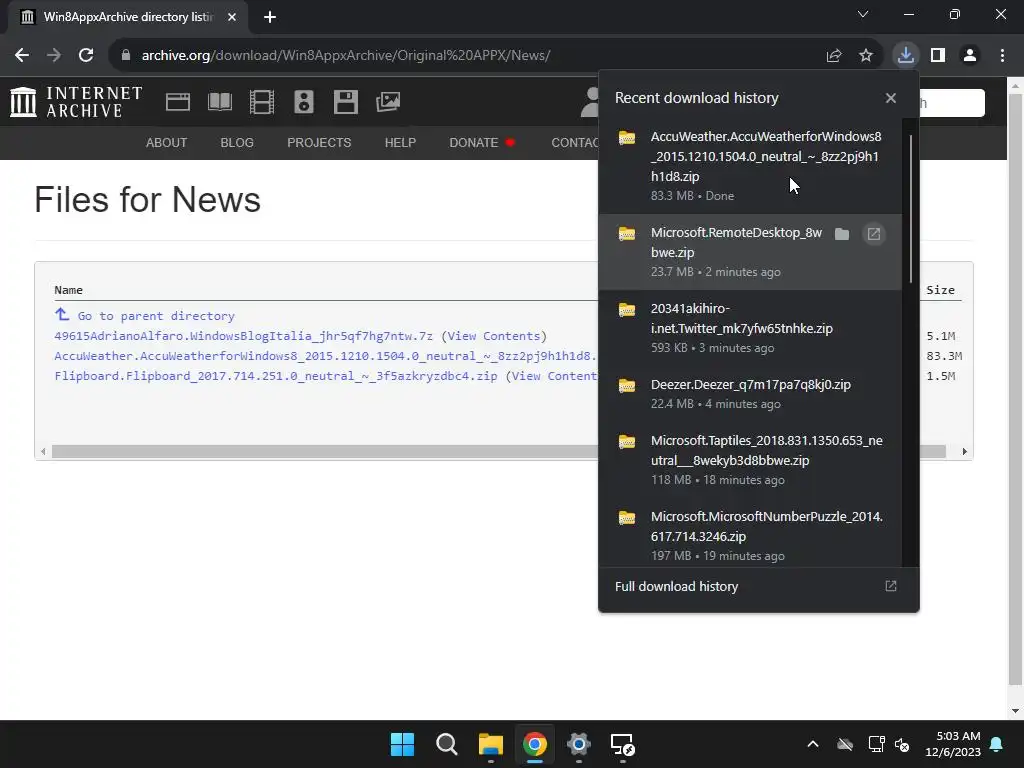Open the browser side panel icon
Image resolution: width=1024 pixels, height=768 pixels.
coord(938,56)
